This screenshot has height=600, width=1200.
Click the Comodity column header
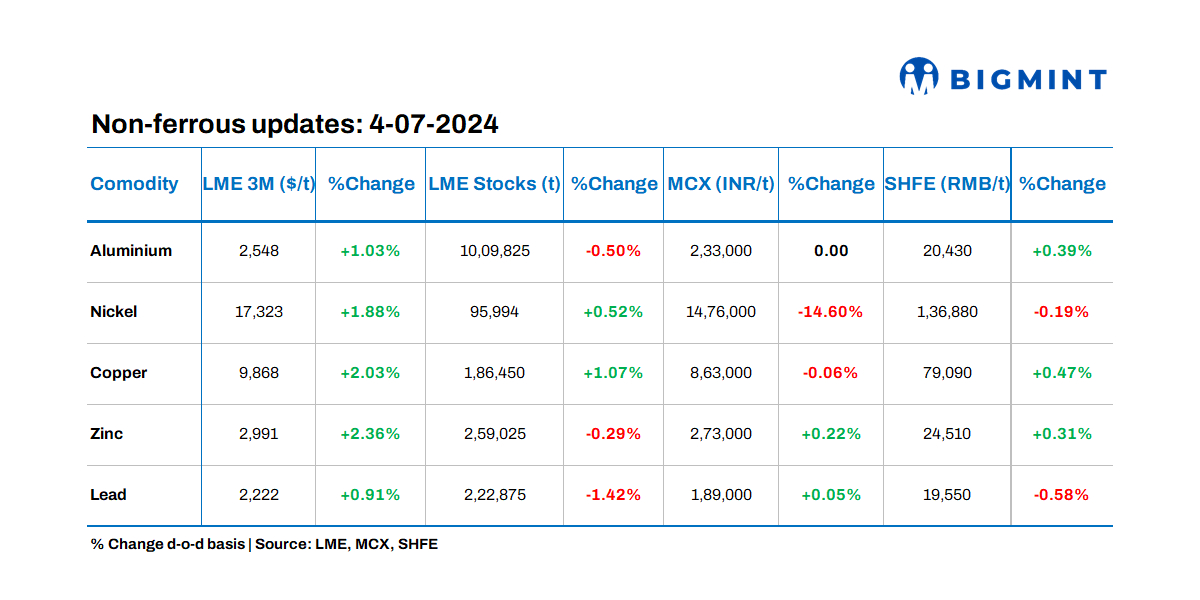point(134,184)
